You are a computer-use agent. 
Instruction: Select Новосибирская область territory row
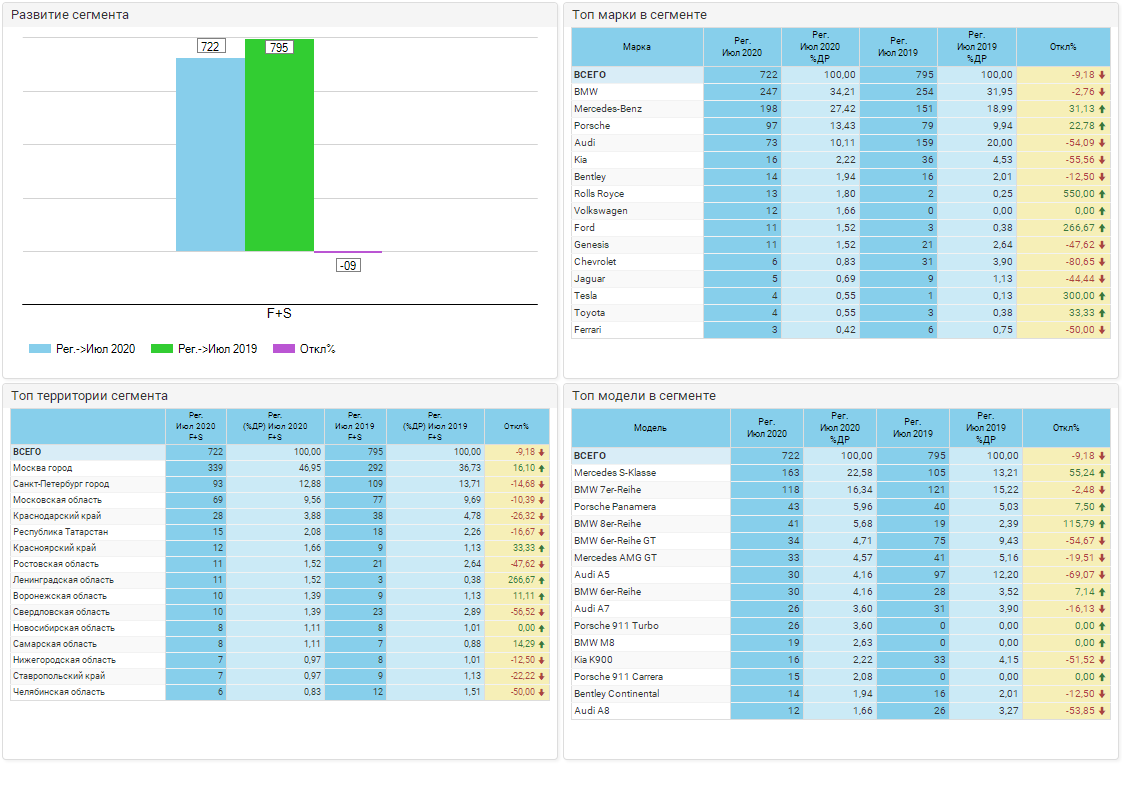(280, 628)
